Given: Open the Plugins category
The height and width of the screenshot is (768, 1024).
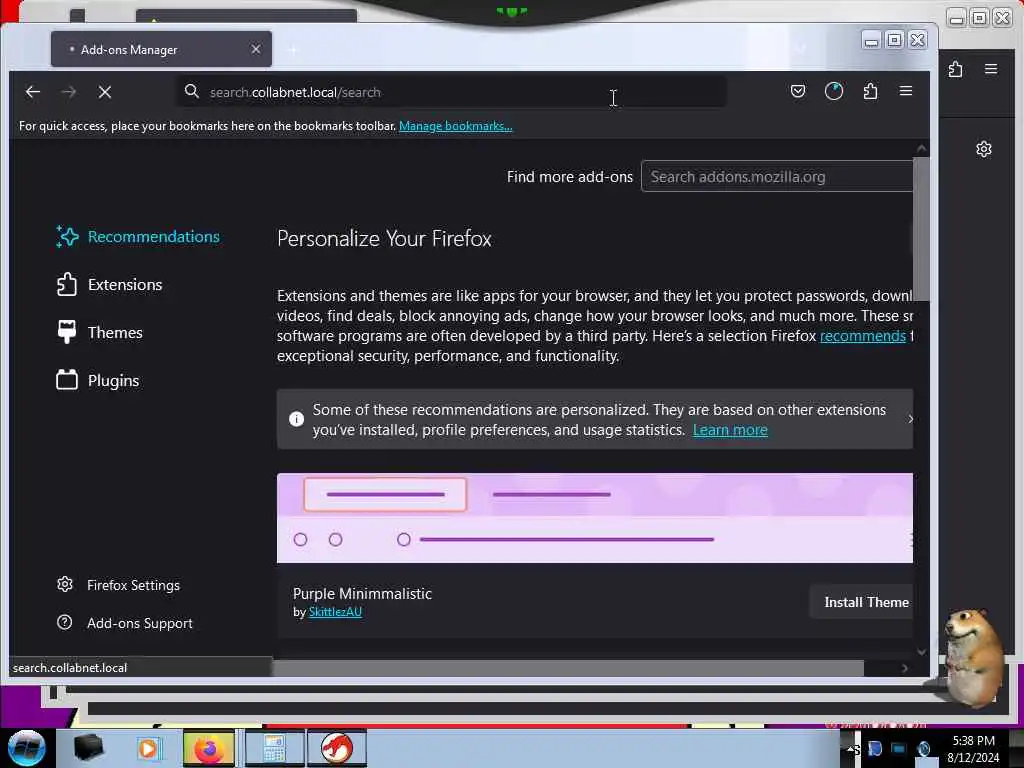Looking at the screenshot, I should (x=98, y=381).
